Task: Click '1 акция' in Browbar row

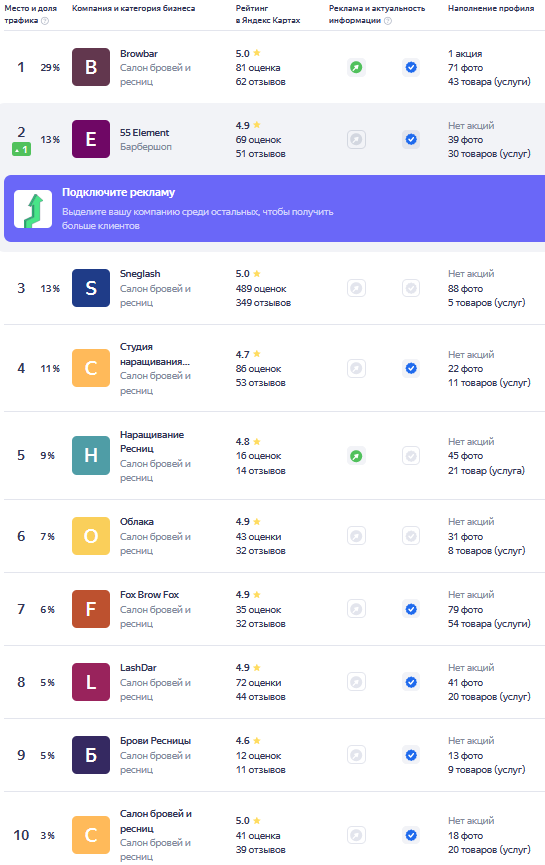Action: [x=465, y=54]
